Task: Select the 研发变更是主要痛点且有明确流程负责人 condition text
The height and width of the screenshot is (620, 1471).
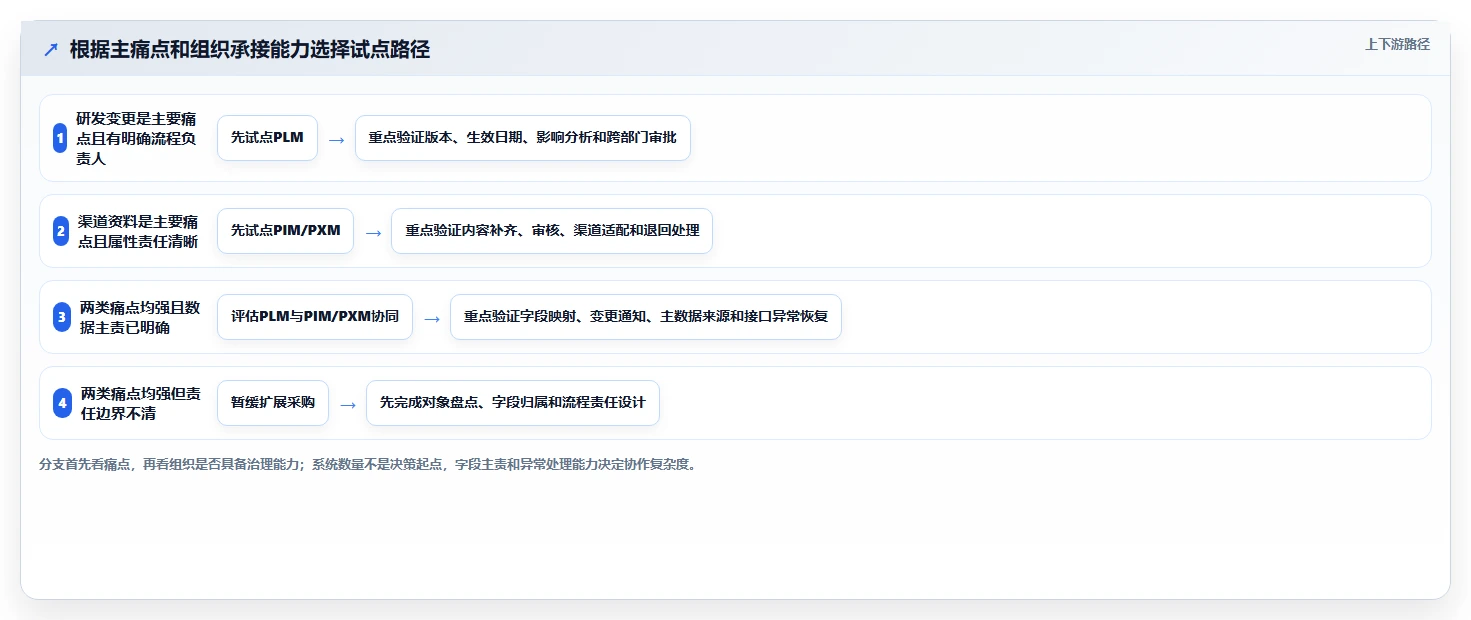Action: click(x=136, y=138)
